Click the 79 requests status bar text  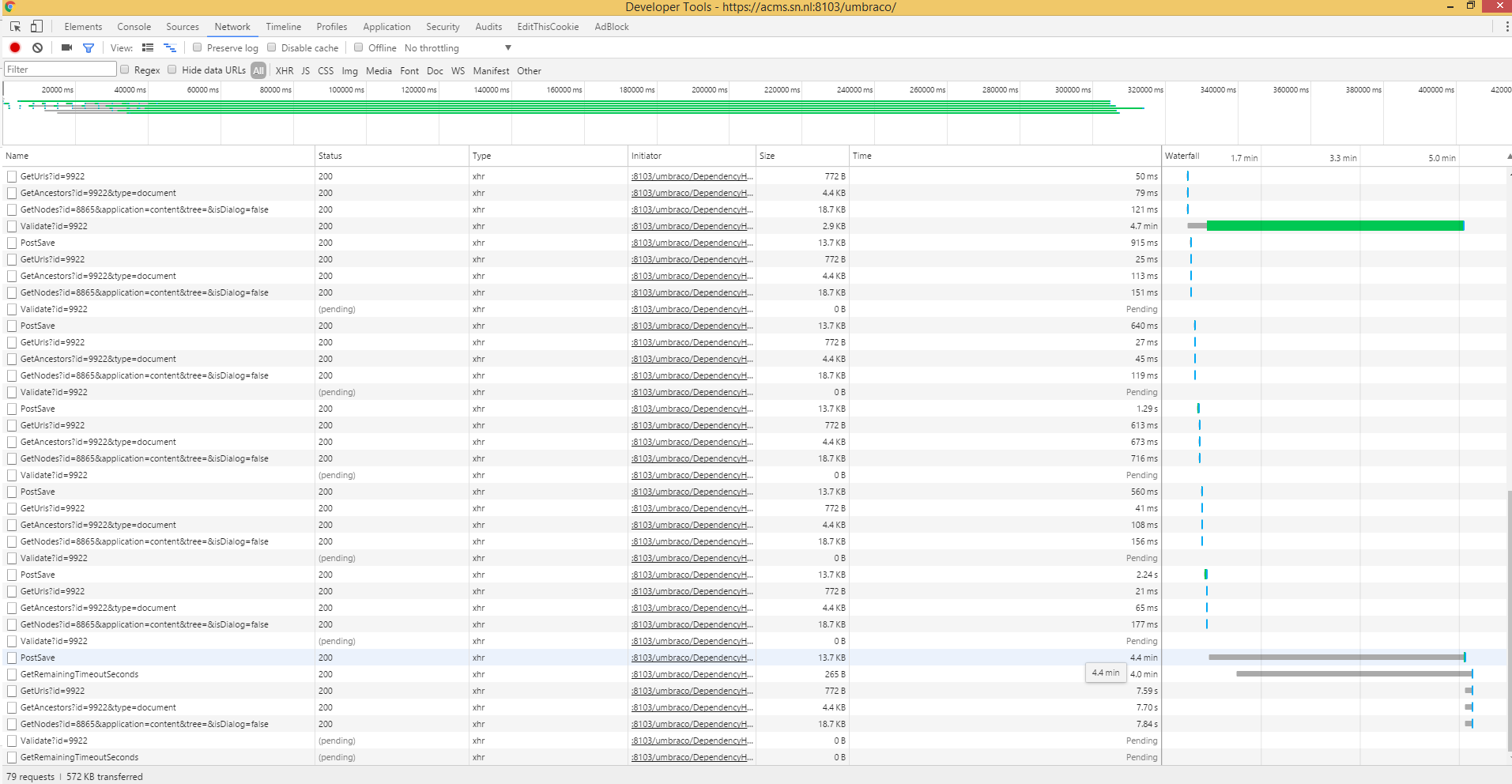[30, 777]
